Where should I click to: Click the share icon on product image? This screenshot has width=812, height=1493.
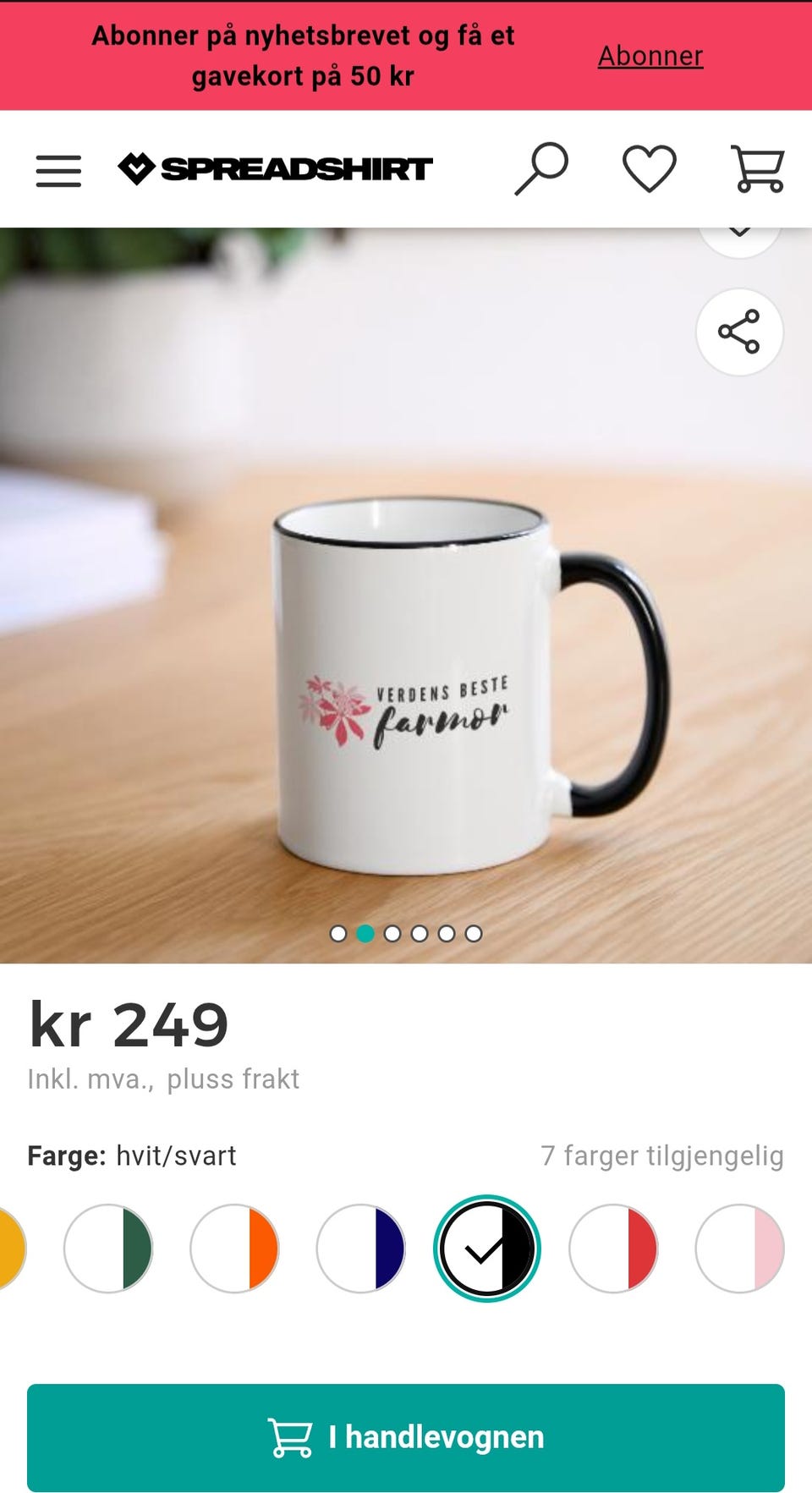tap(739, 332)
